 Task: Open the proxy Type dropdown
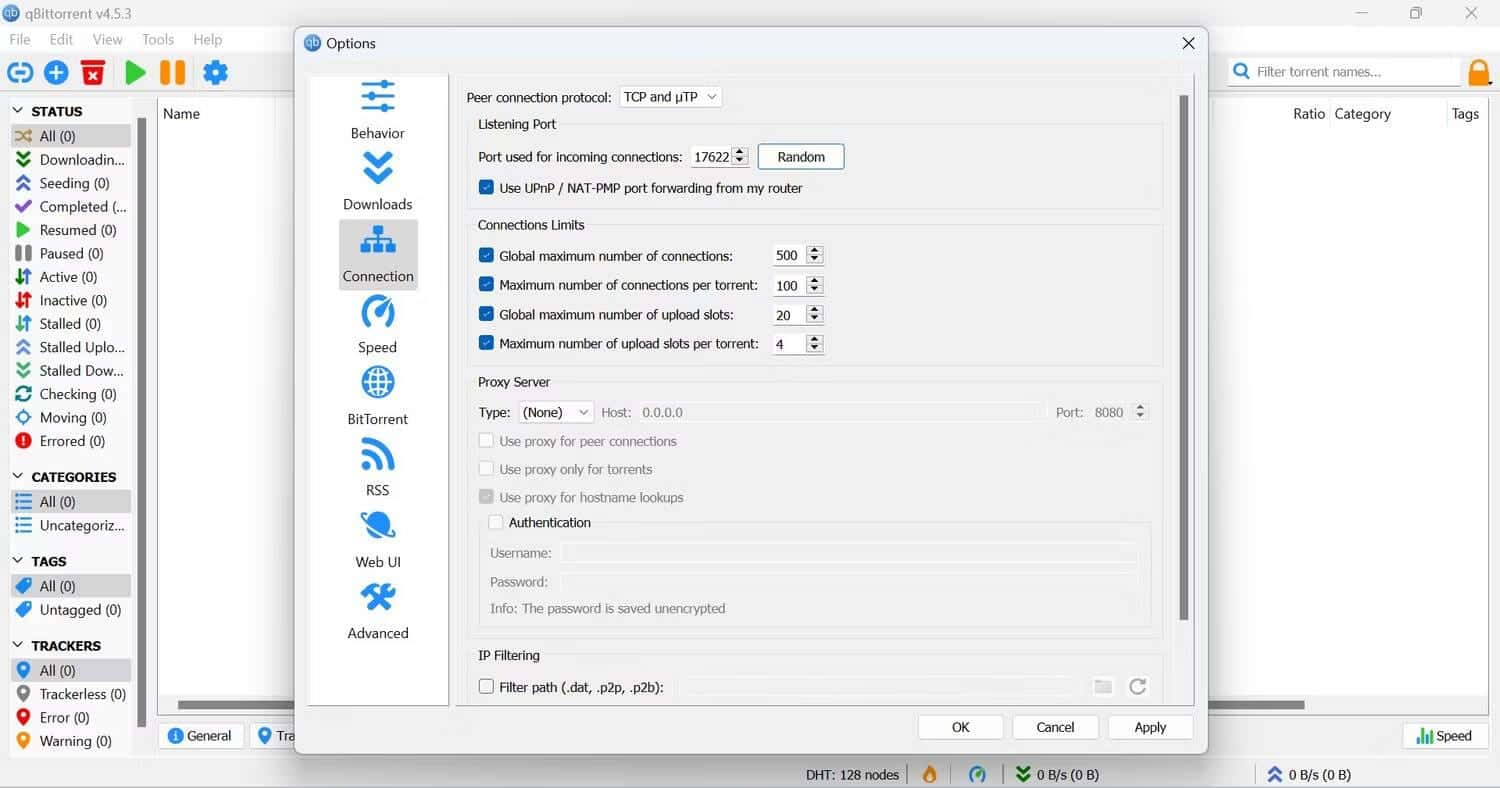coord(555,412)
